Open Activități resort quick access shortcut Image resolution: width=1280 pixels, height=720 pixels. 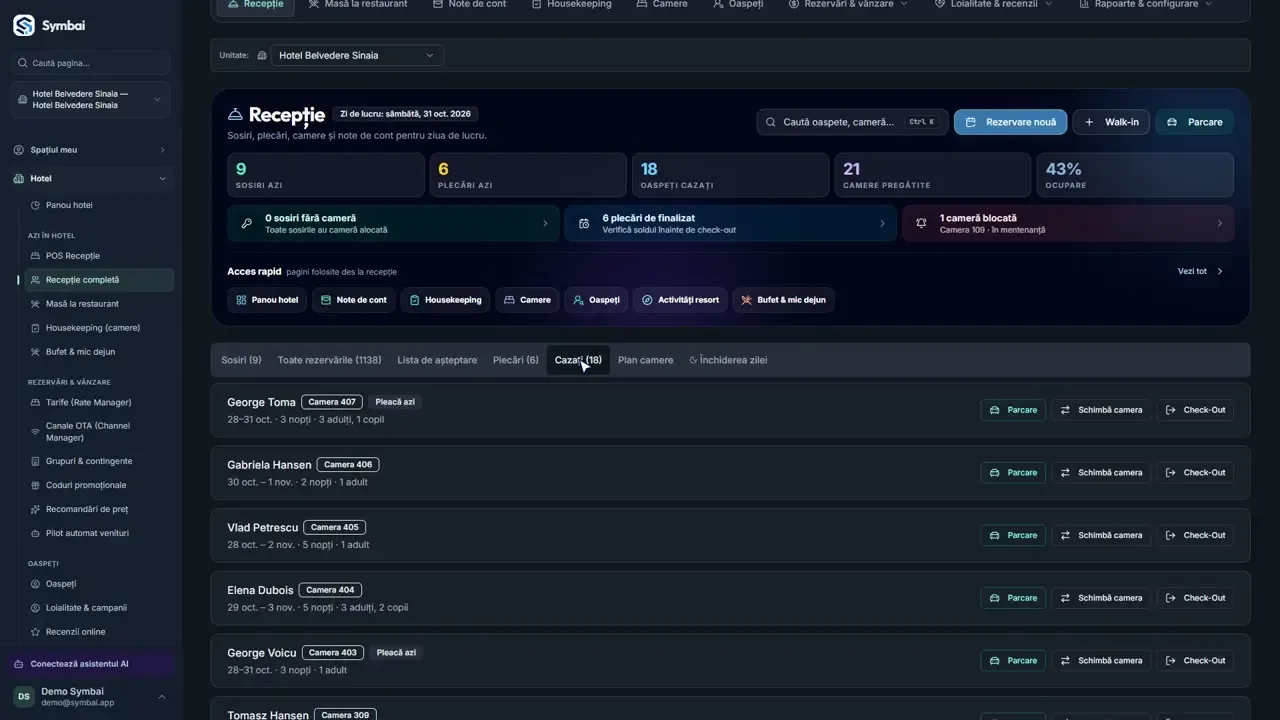[x=680, y=300]
